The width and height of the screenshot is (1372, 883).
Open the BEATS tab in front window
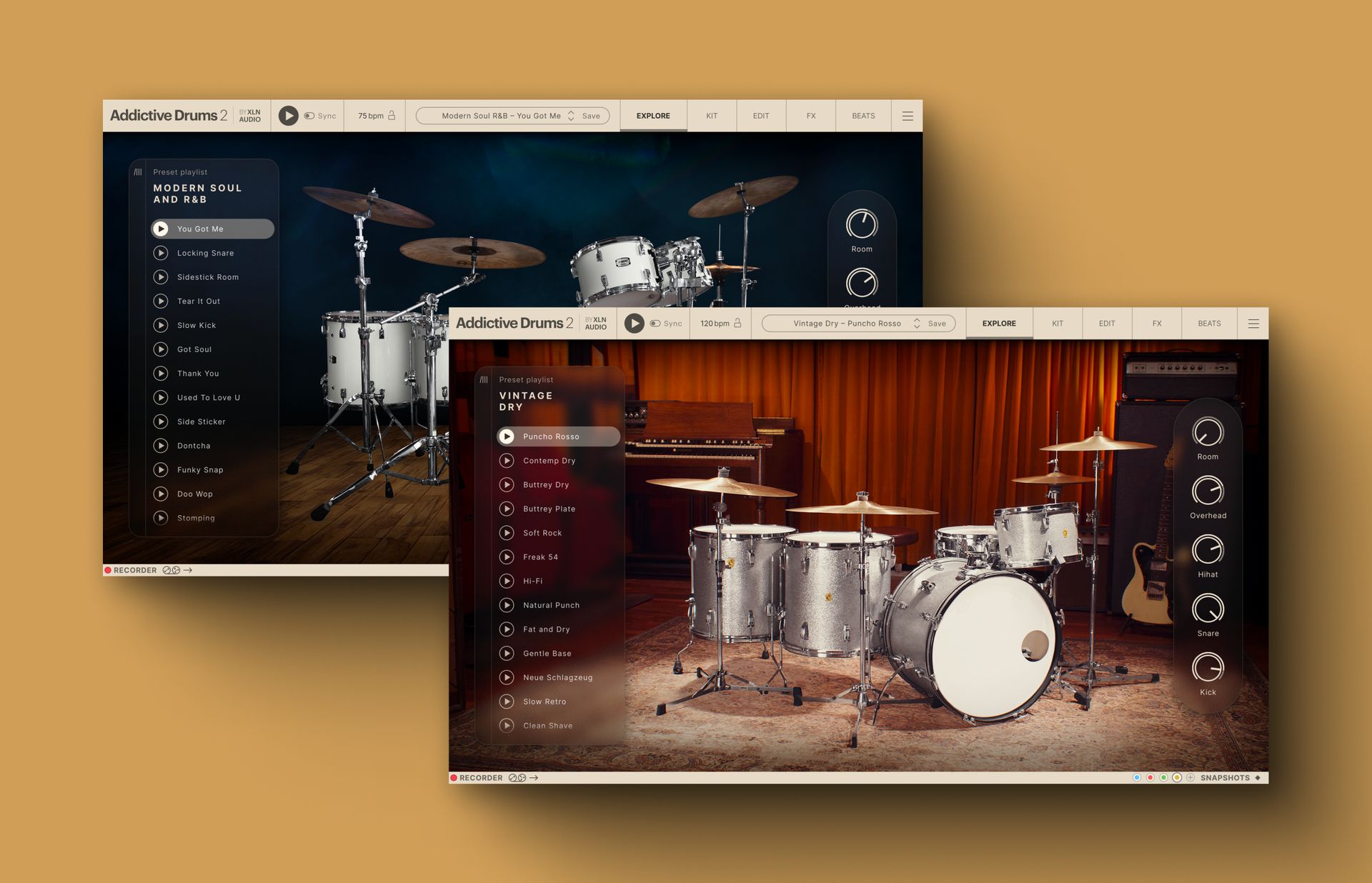[1209, 324]
